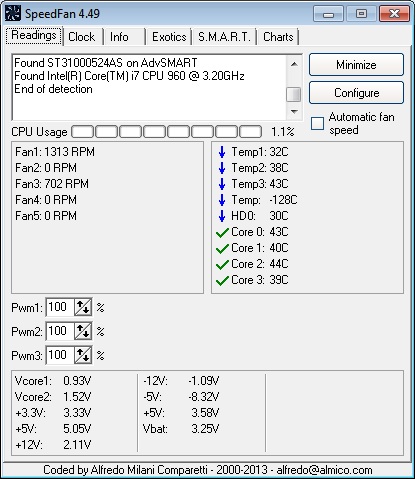Click the down arrow beside Temp -128C
The width and height of the screenshot is (415, 479).
222,200
